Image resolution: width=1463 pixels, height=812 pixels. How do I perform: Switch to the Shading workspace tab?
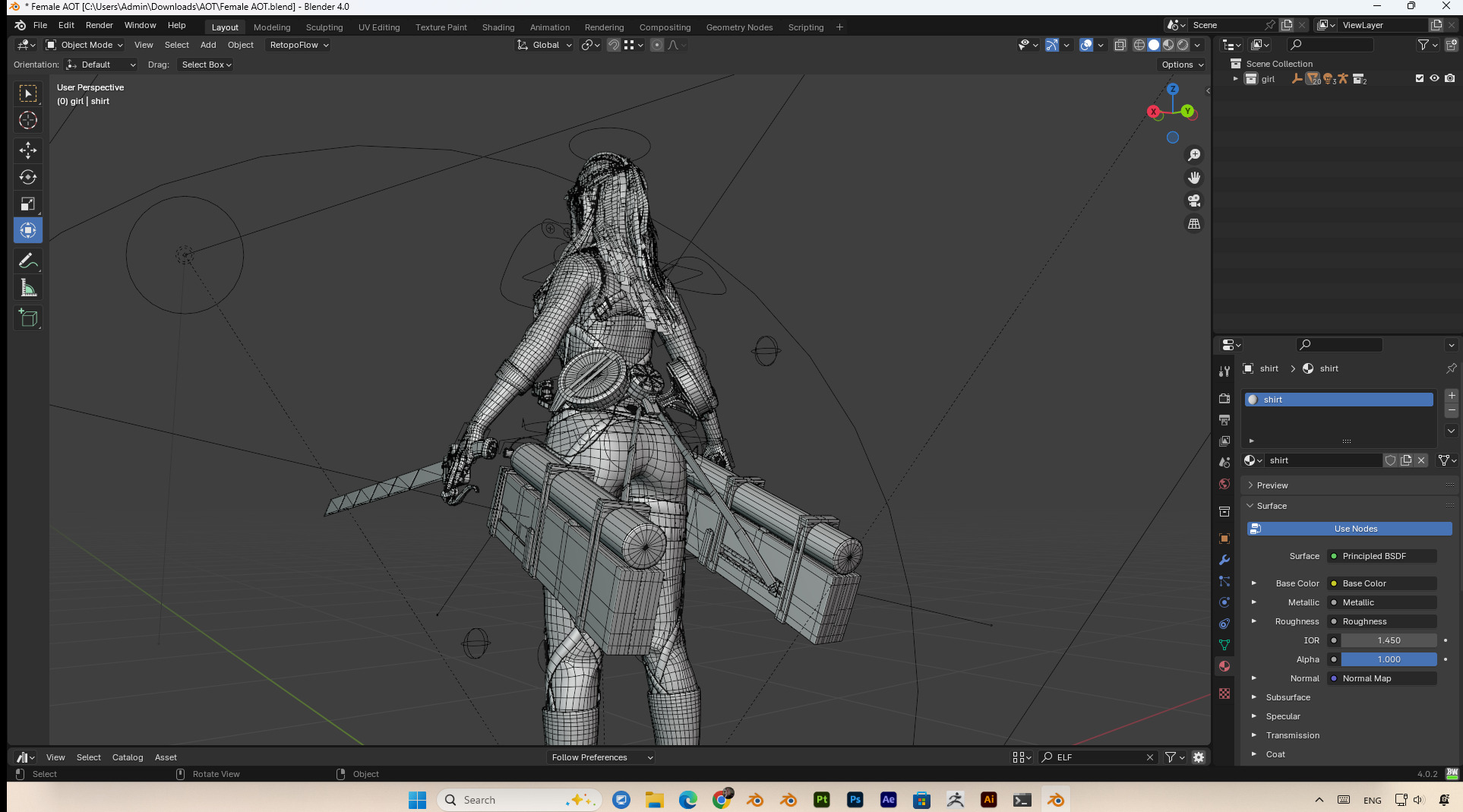[498, 27]
